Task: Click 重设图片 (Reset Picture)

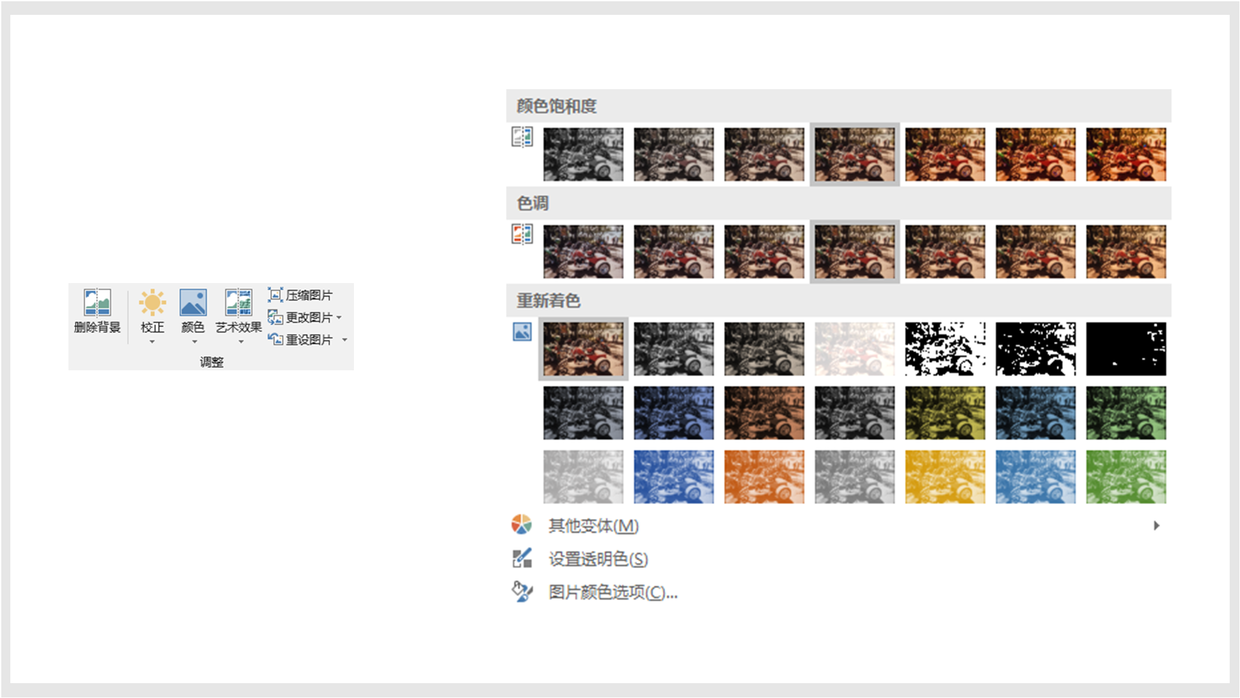Action: [300, 339]
